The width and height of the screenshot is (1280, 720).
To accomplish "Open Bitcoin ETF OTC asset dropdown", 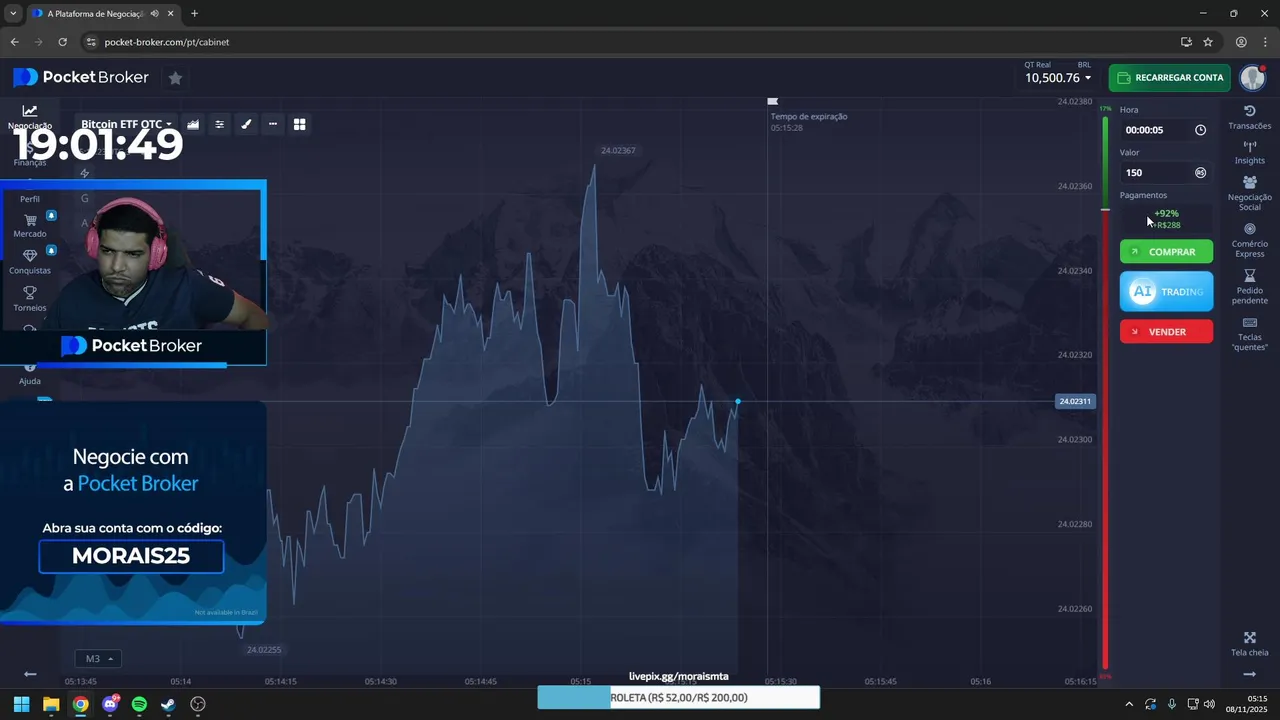I will click(x=126, y=124).
